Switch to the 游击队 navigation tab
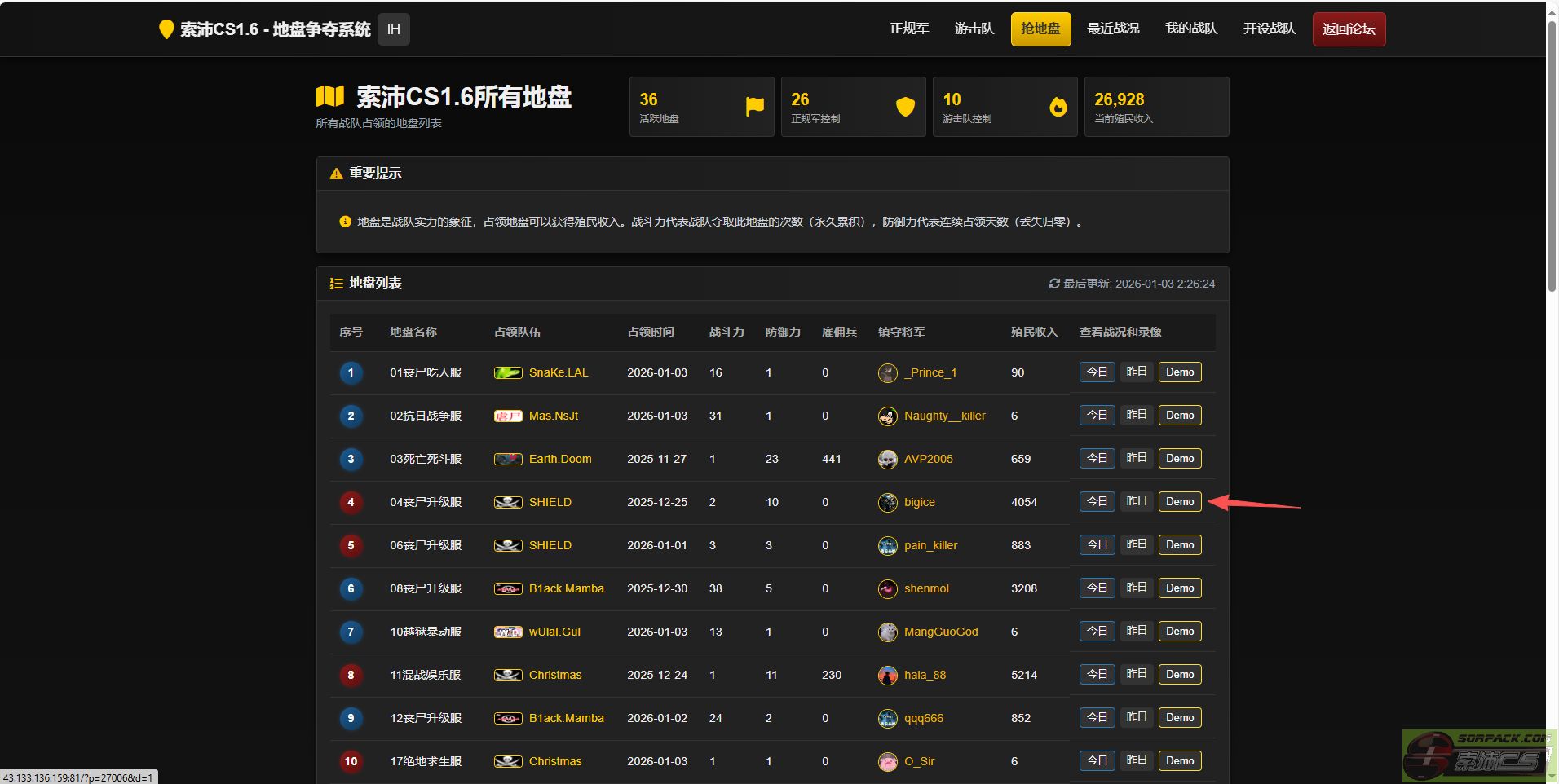Screen dimensions: 1559x784 click(x=974, y=29)
